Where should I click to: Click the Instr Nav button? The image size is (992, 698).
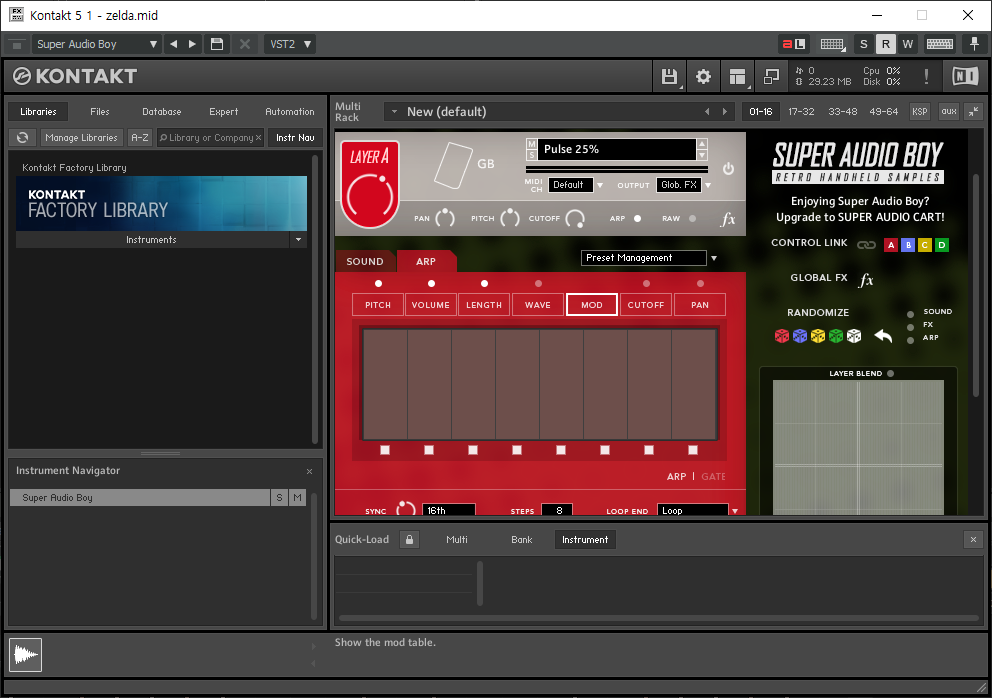tap(295, 137)
